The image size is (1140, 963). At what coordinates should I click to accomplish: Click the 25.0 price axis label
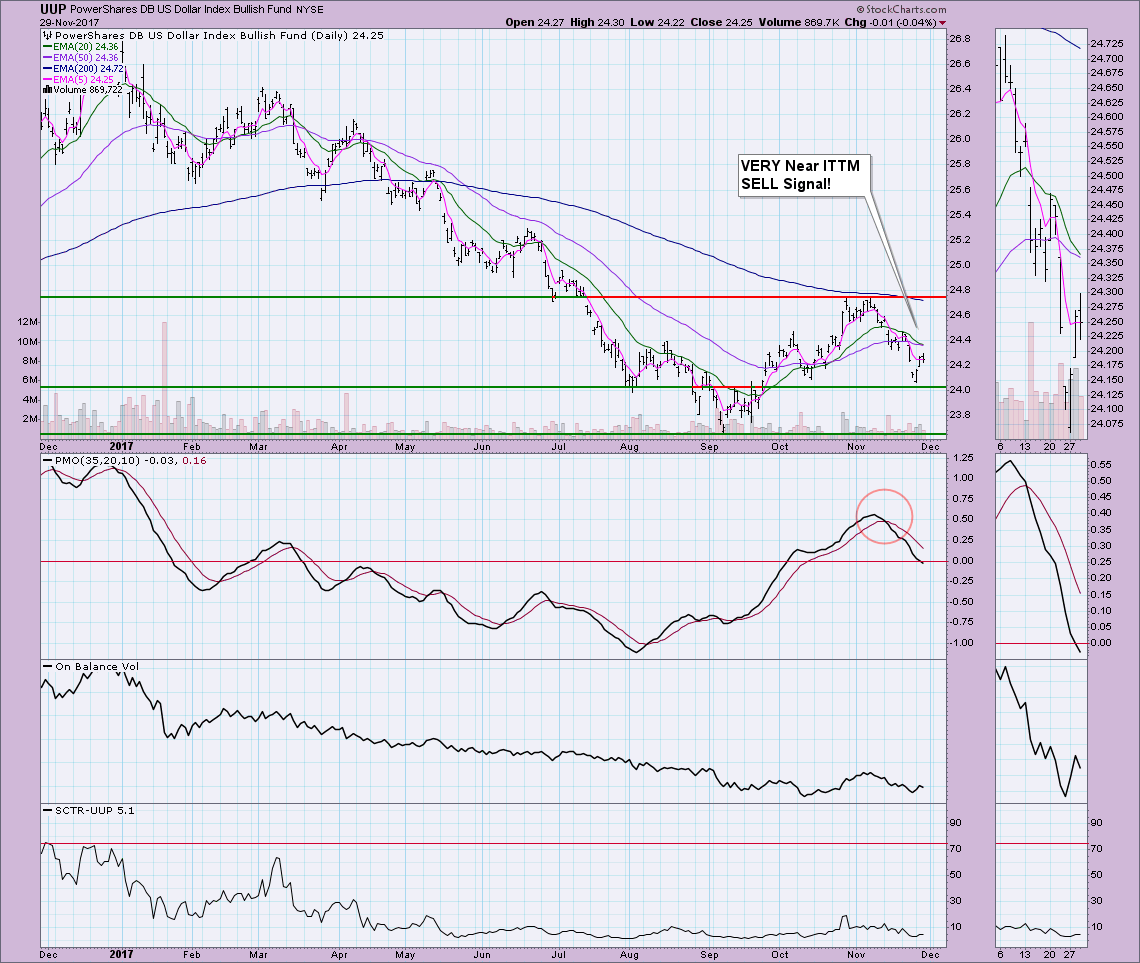click(960, 265)
